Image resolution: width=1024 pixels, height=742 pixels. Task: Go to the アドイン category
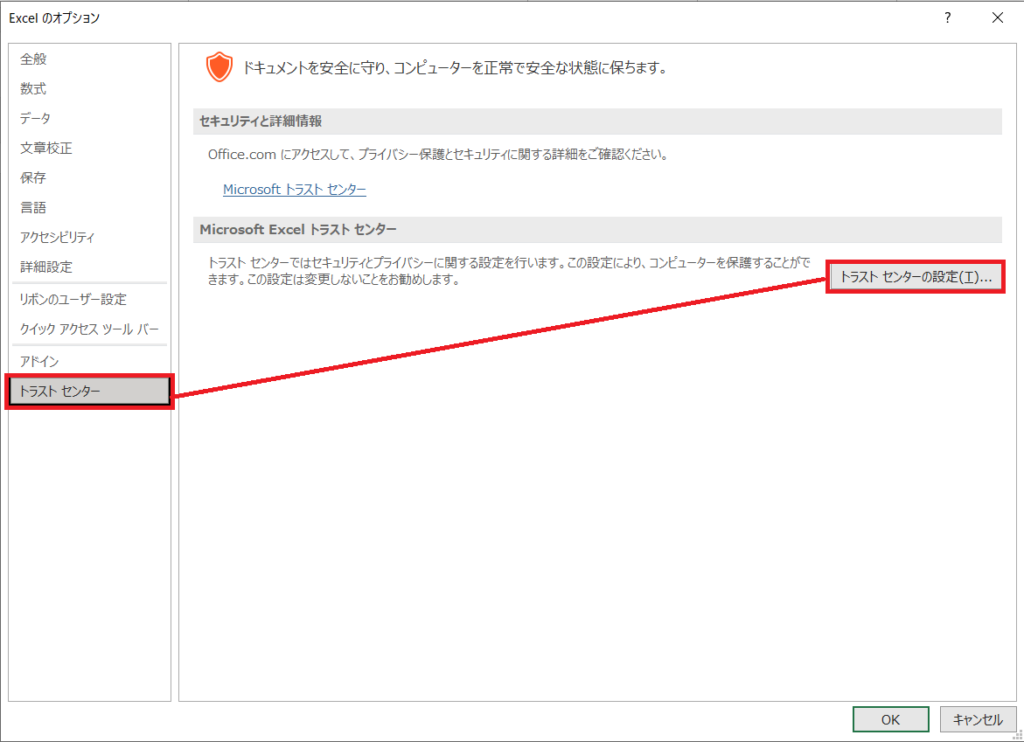pyautogui.click(x=39, y=361)
